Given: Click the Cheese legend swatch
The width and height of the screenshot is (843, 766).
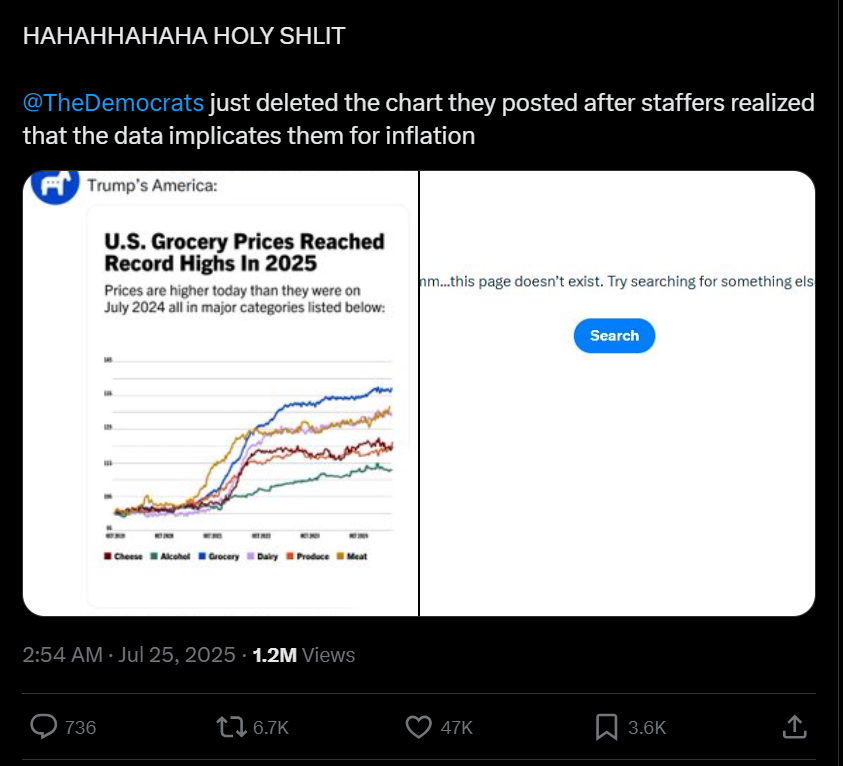Looking at the screenshot, I should click(108, 556).
